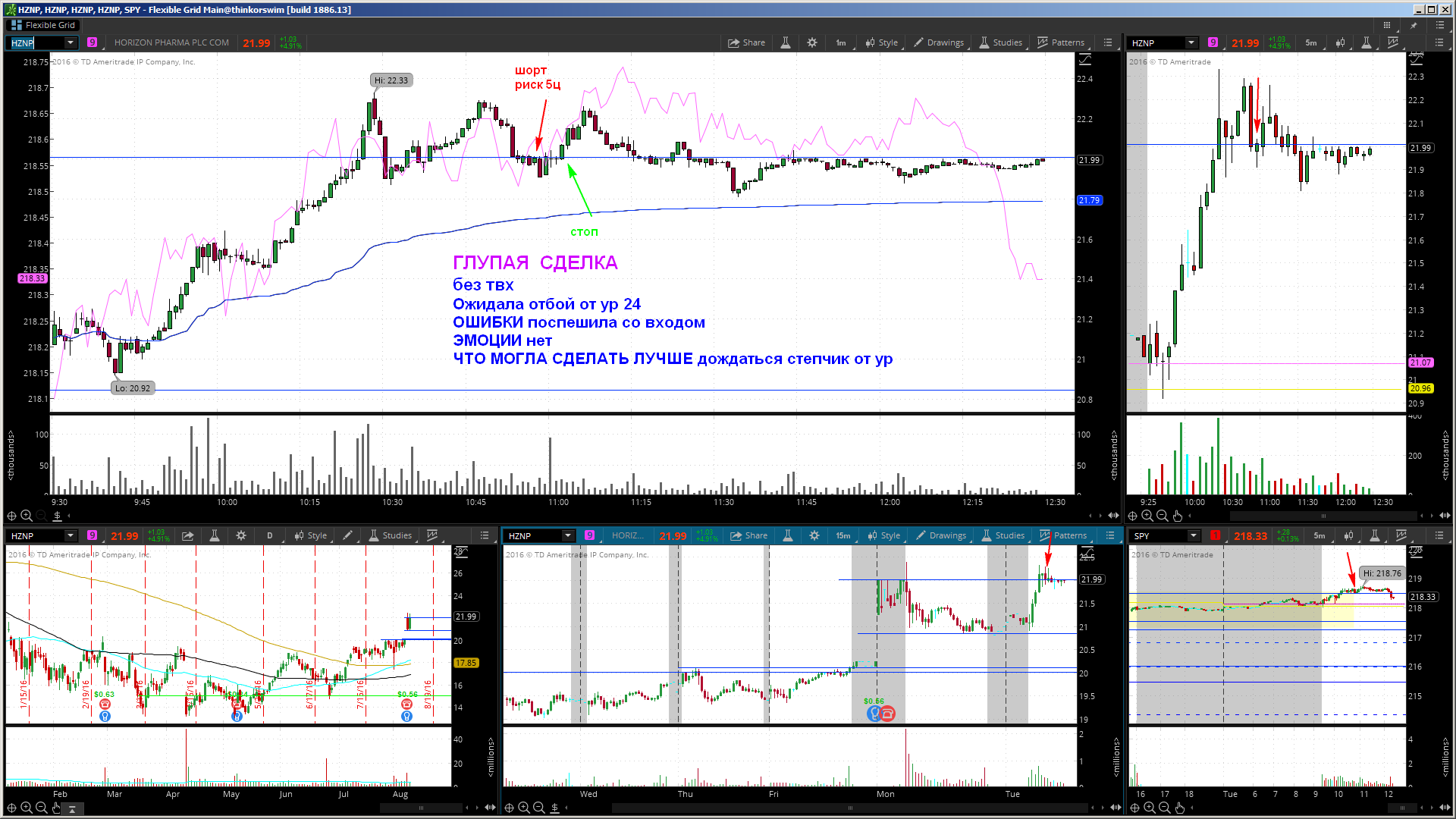Open top-right window list menu icon

(1439, 25)
